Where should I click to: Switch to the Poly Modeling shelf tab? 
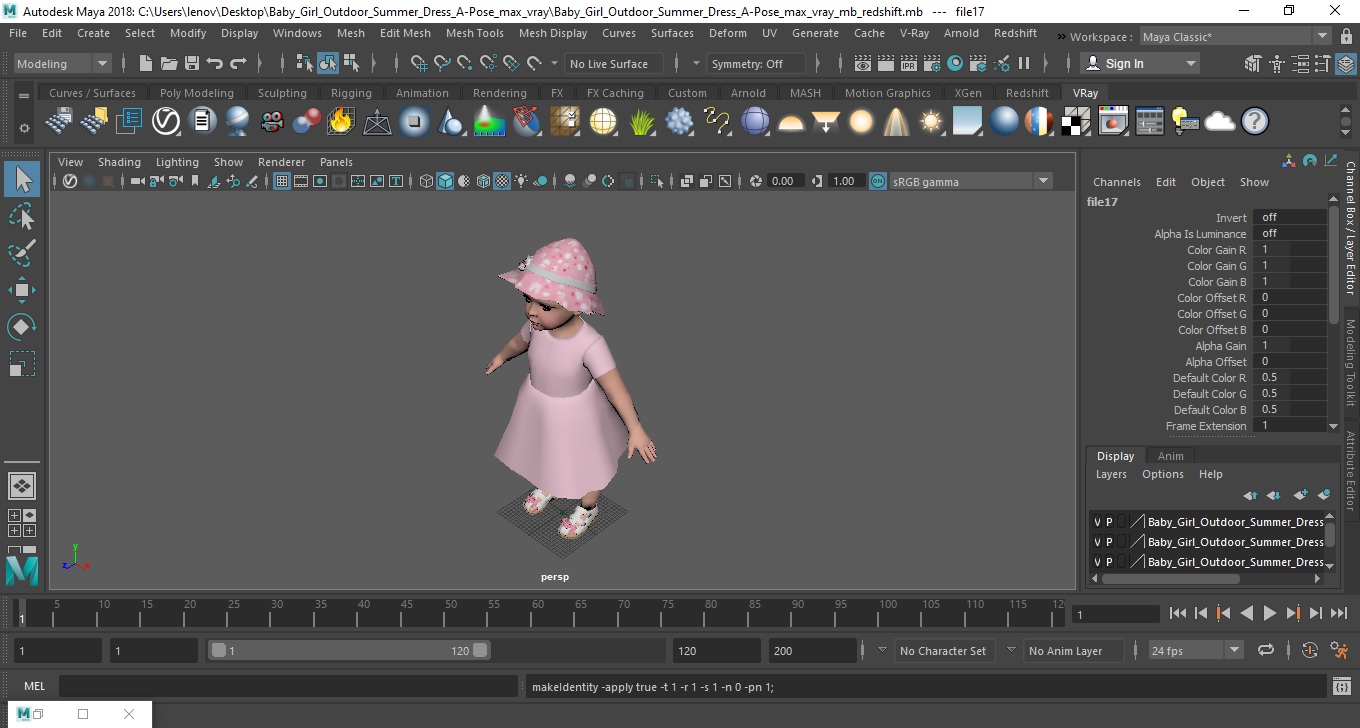pyautogui.click(x=196, y=93)
